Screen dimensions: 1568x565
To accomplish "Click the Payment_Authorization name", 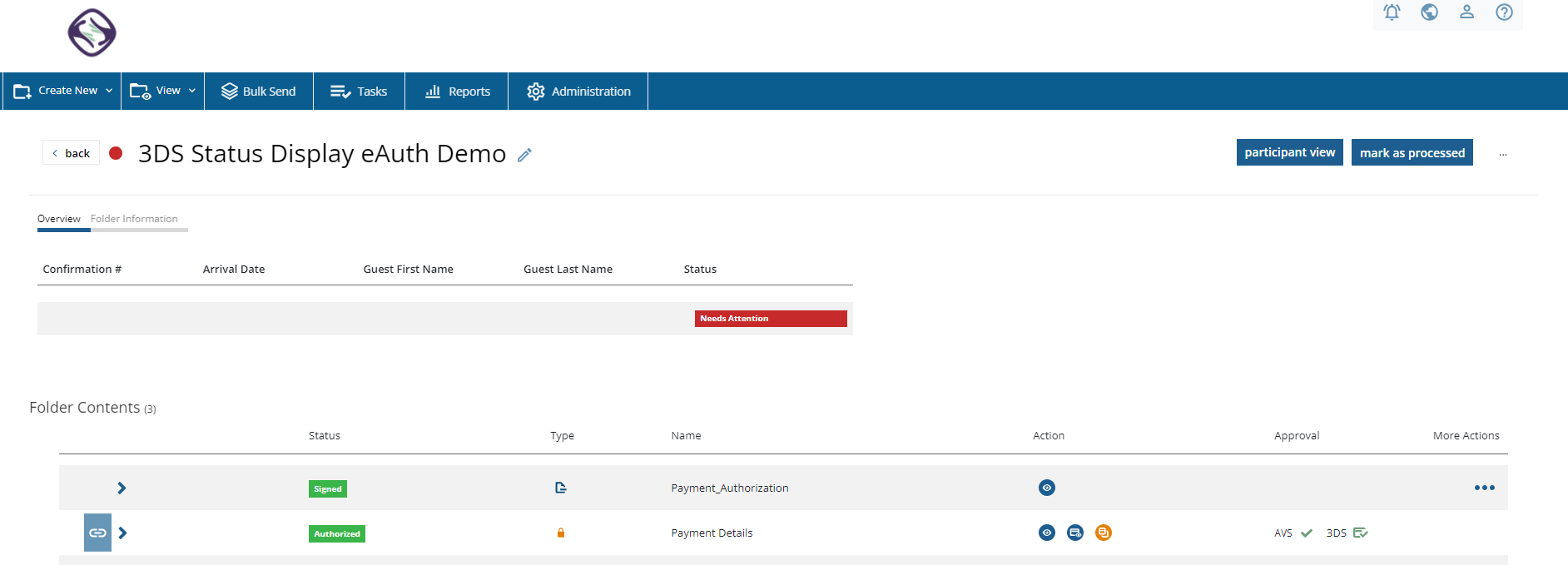I will pos(730,488).
